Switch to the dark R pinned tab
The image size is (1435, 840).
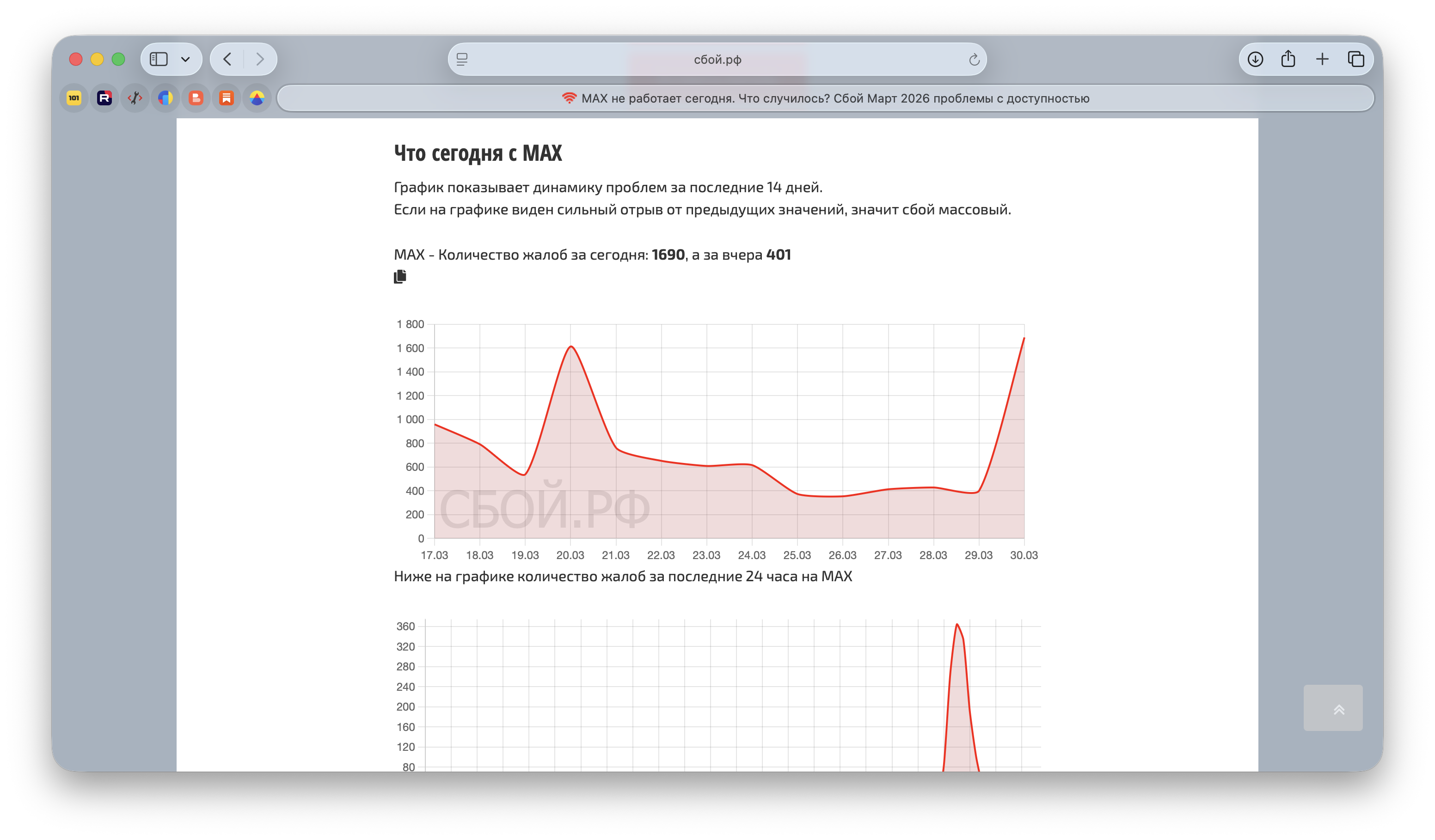104,98
